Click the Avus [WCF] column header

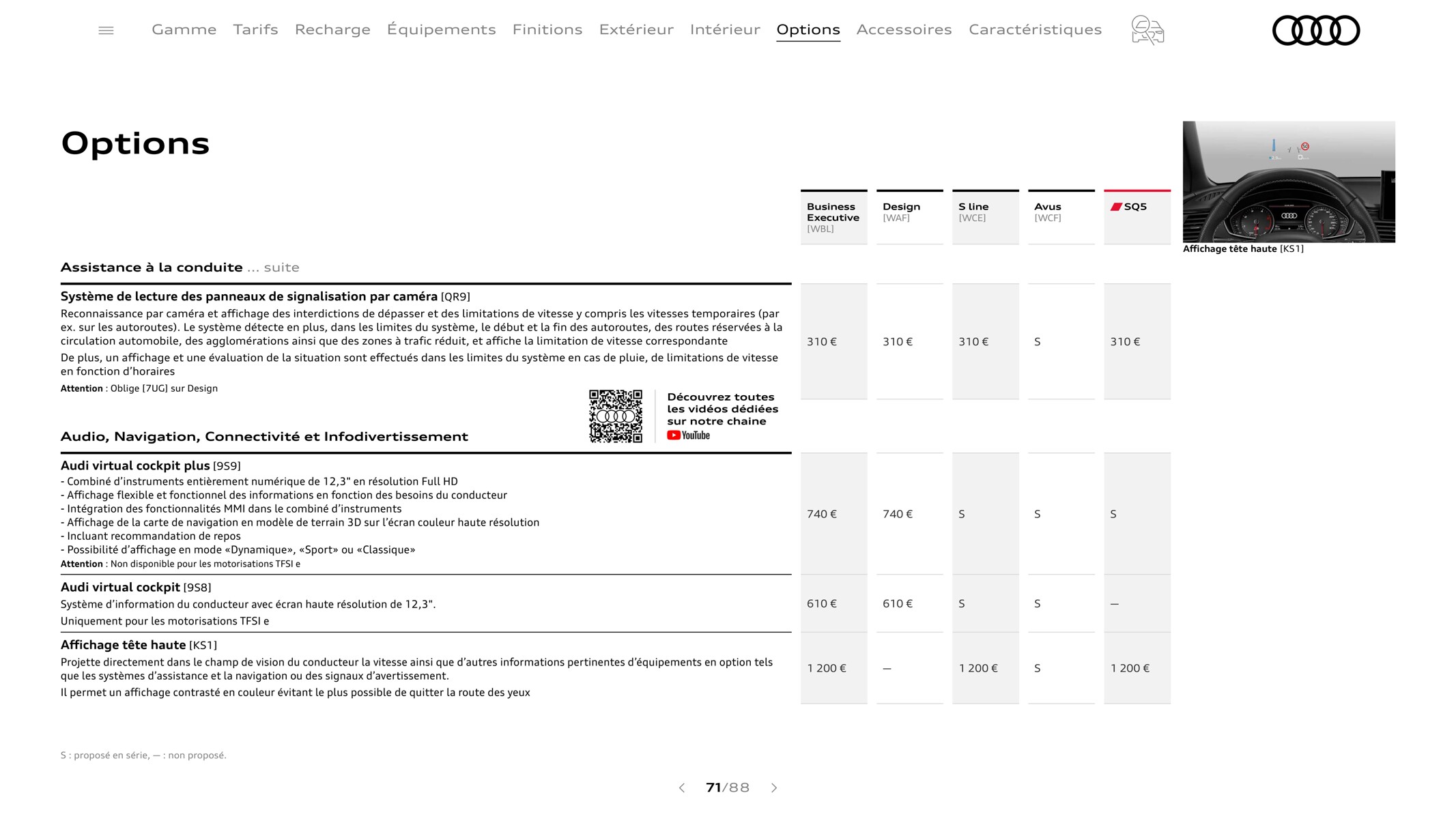(1061, 217)
